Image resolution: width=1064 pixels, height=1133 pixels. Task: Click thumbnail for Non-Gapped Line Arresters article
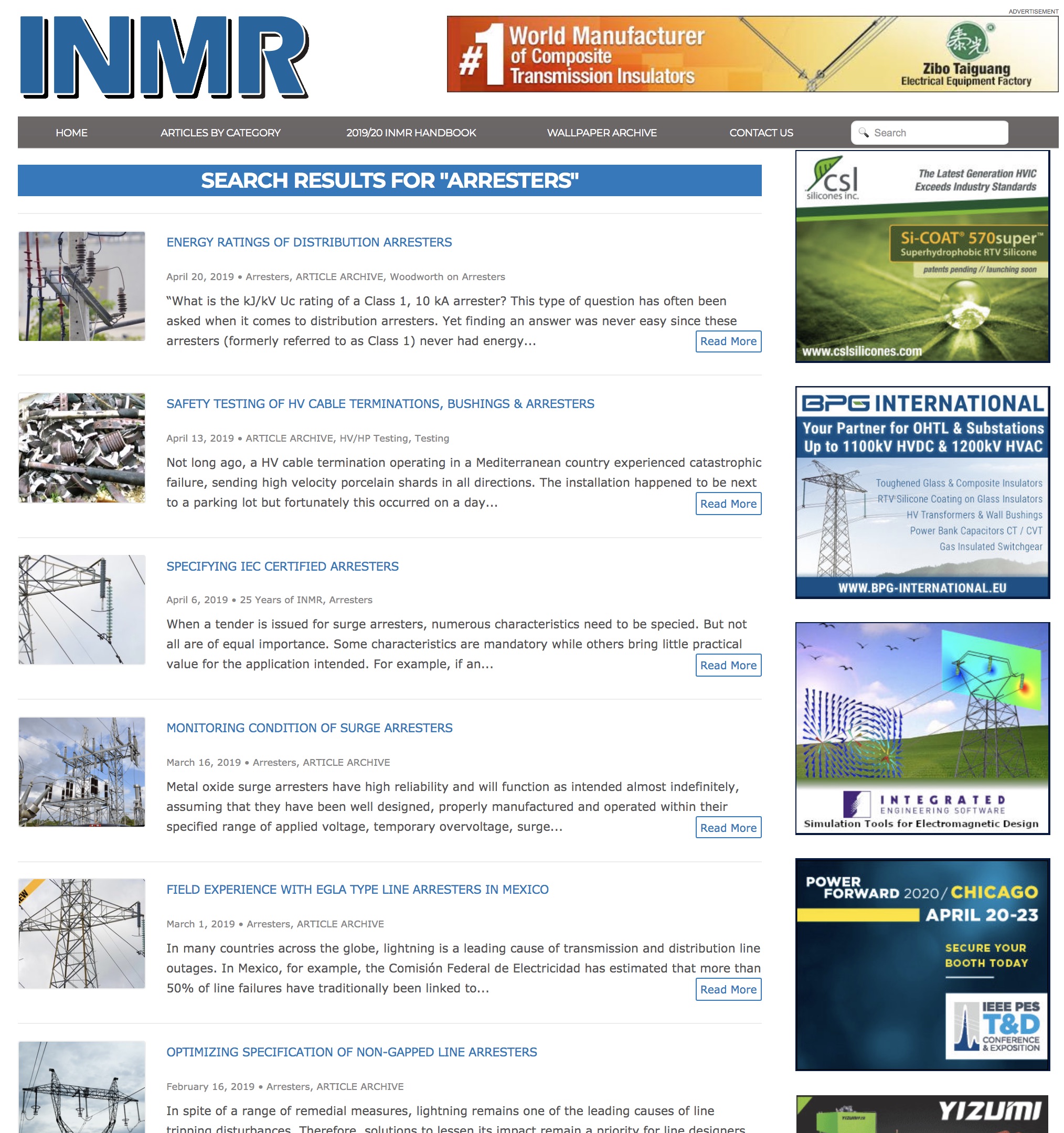point(81,1087)
